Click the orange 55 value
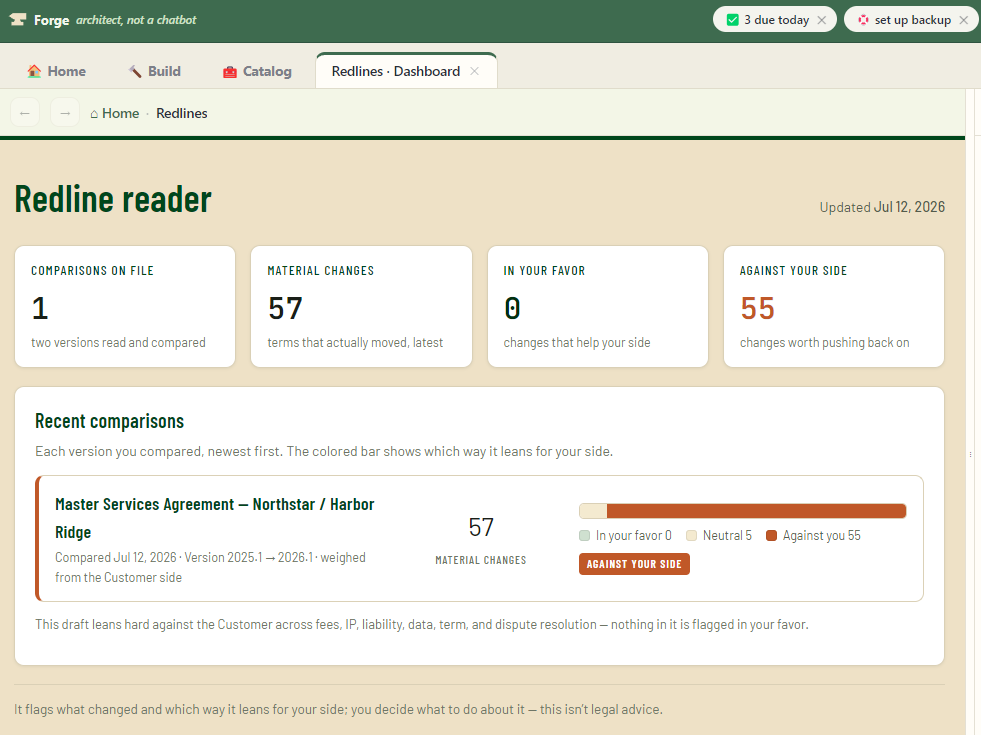Image resolution: width=981 pixels, height=735 pixels. [758, 308]
